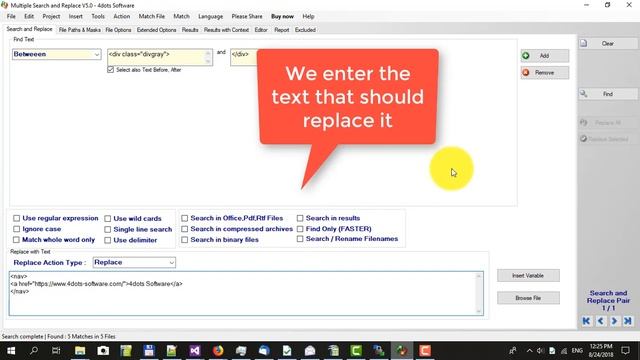Open the Tools menu

pos(98,16)
